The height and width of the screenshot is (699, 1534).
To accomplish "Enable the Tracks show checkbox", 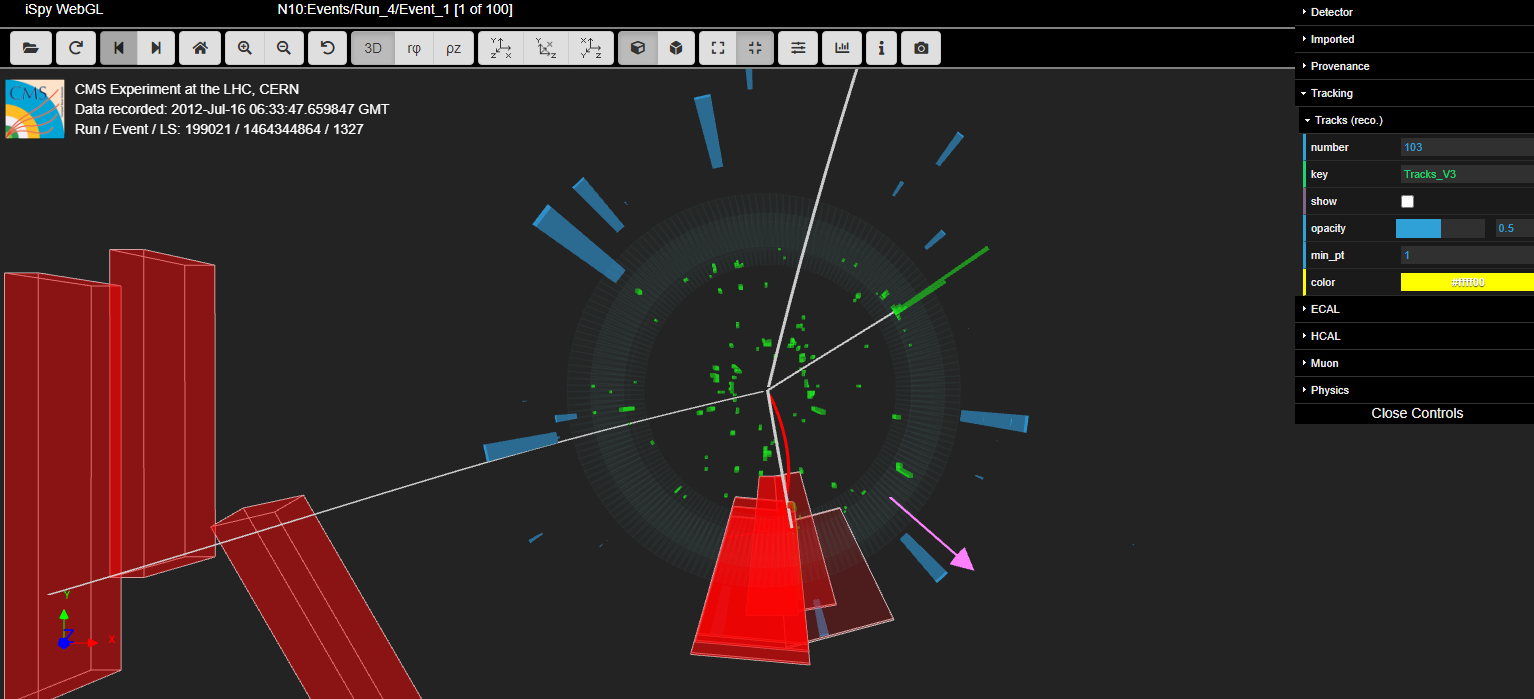I will point(1408,202).
